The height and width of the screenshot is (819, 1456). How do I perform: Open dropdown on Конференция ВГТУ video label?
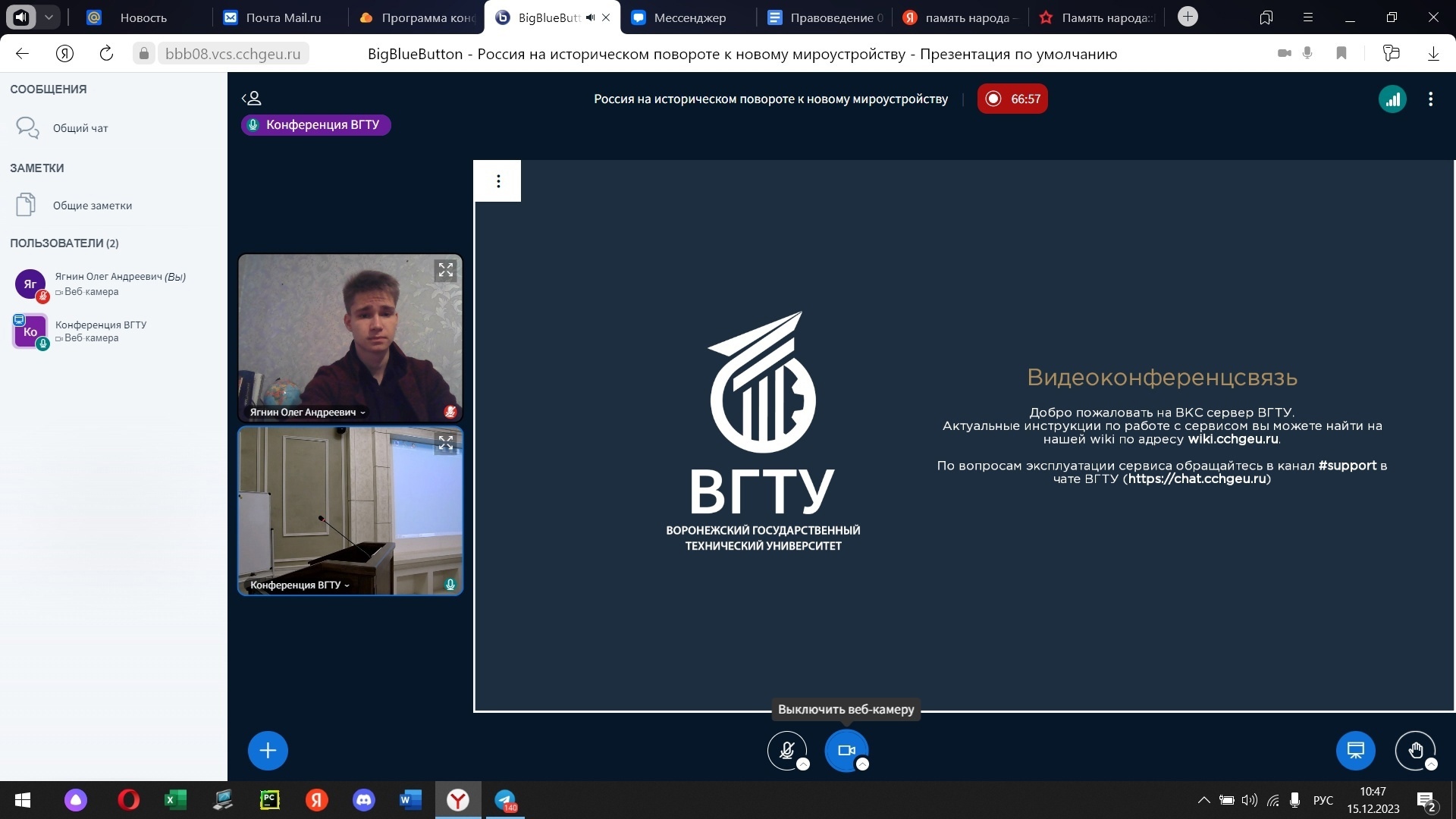300,585
